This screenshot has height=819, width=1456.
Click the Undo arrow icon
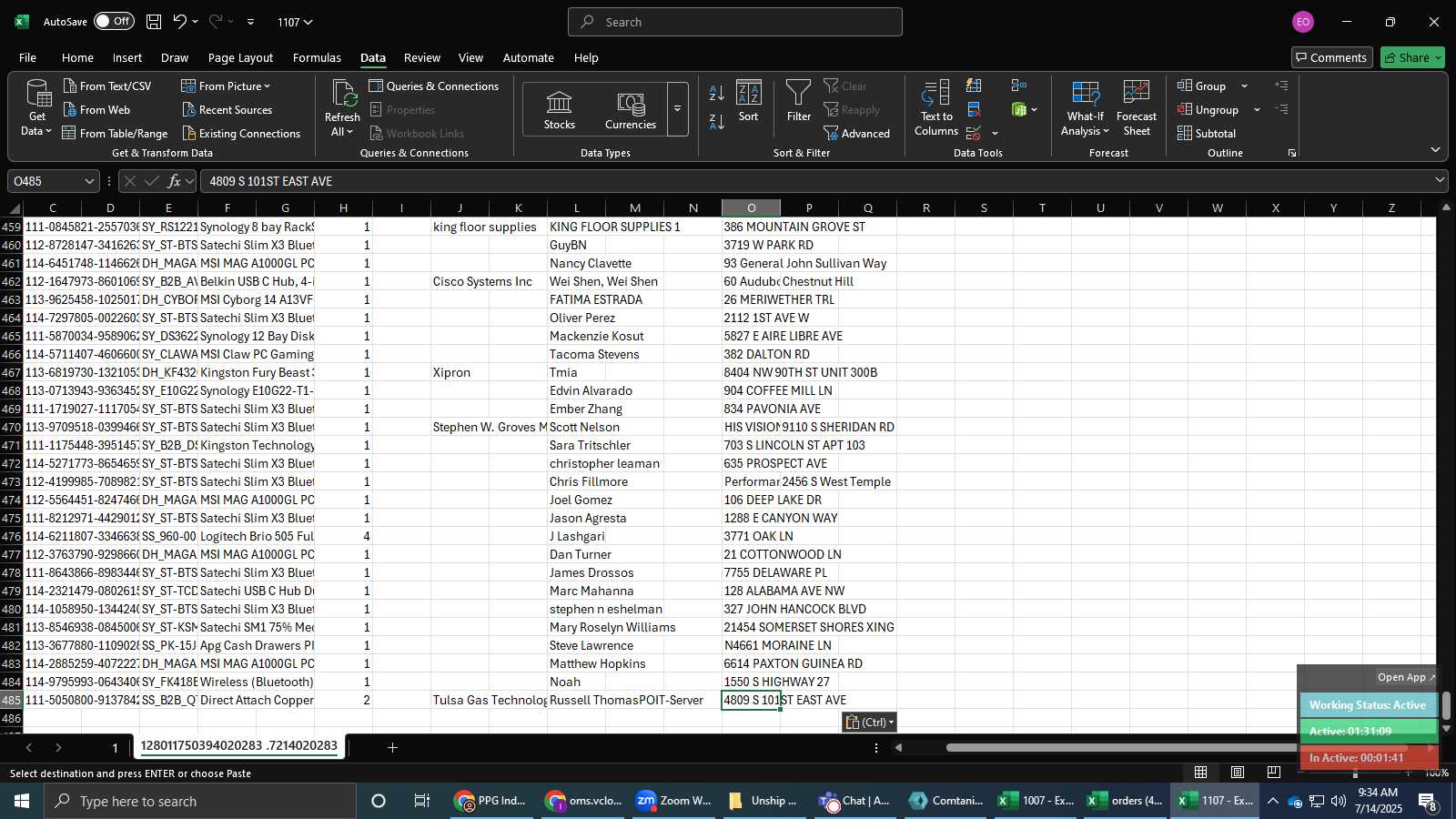pyautogui.click(x=180, y=21)
